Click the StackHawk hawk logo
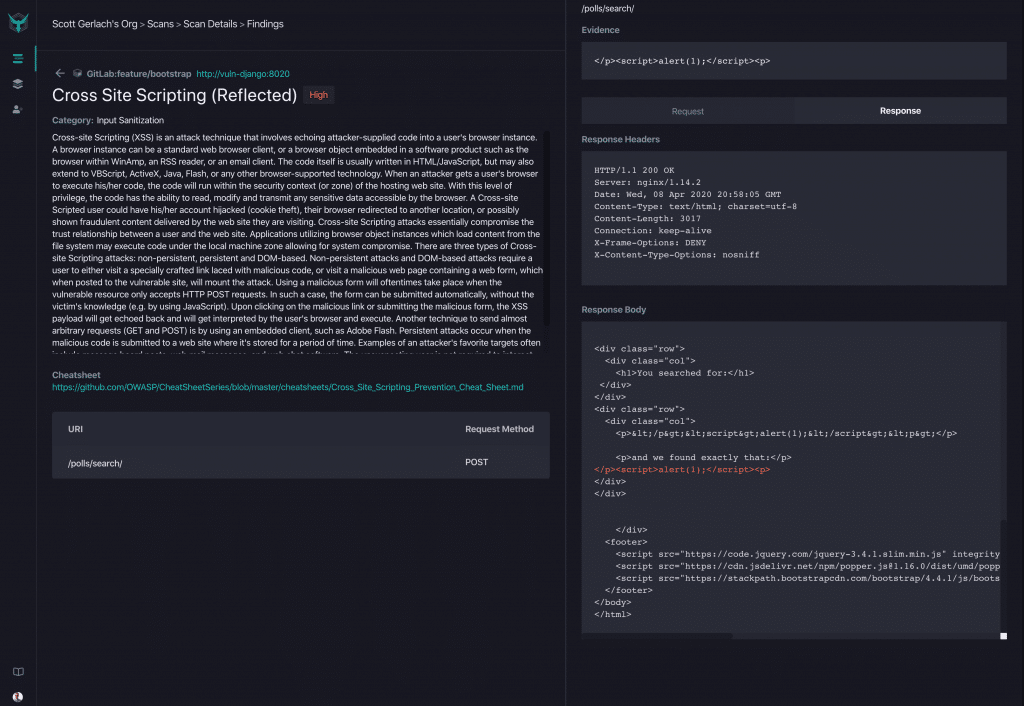The height and width of the screenshot is (706, 1024). pos(18,23)
